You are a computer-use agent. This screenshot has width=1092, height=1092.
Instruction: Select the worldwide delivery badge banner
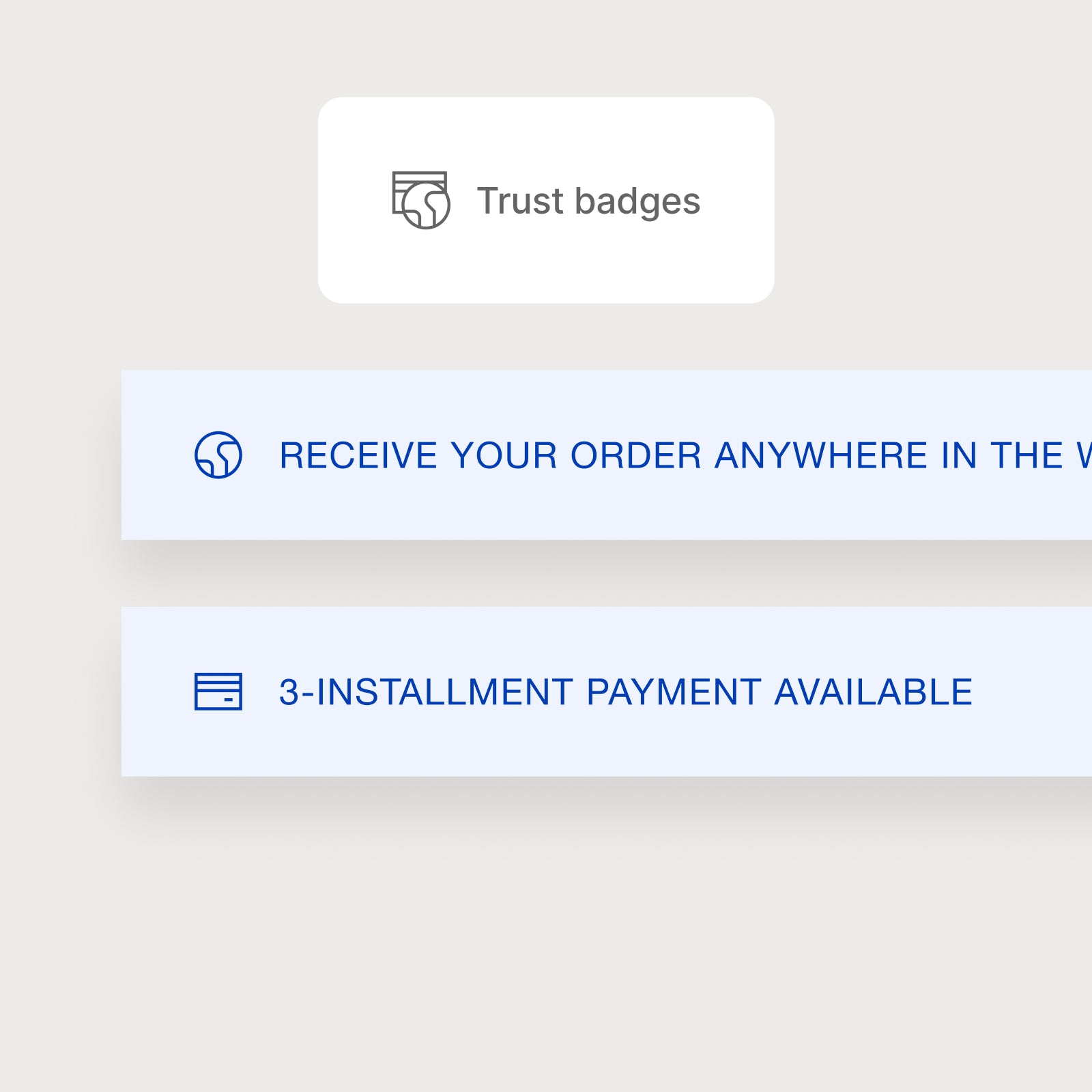(x=607, y=455)
